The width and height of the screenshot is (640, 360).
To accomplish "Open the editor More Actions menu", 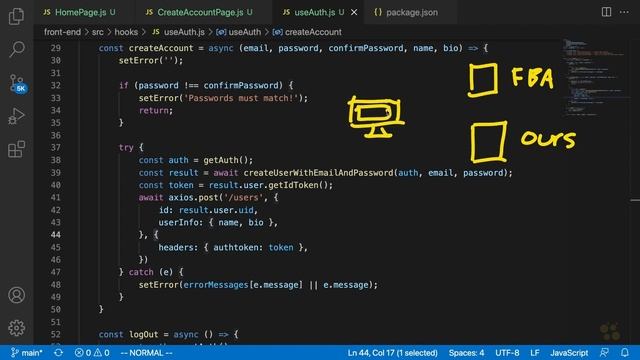I will click(x=624, y=12).
